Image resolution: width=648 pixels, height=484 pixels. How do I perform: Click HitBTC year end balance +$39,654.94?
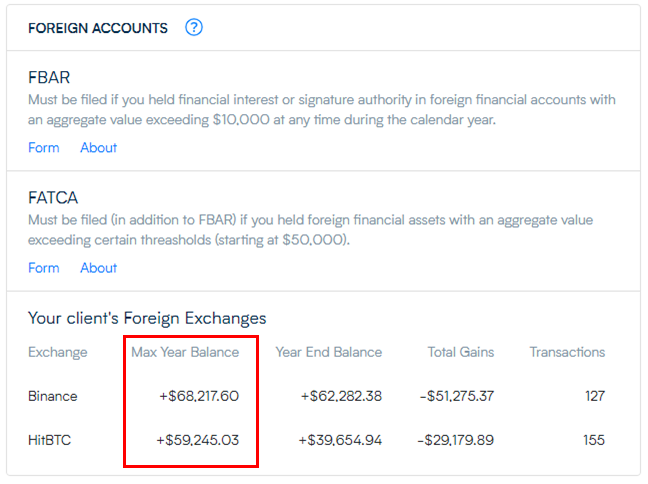[341, 440]
